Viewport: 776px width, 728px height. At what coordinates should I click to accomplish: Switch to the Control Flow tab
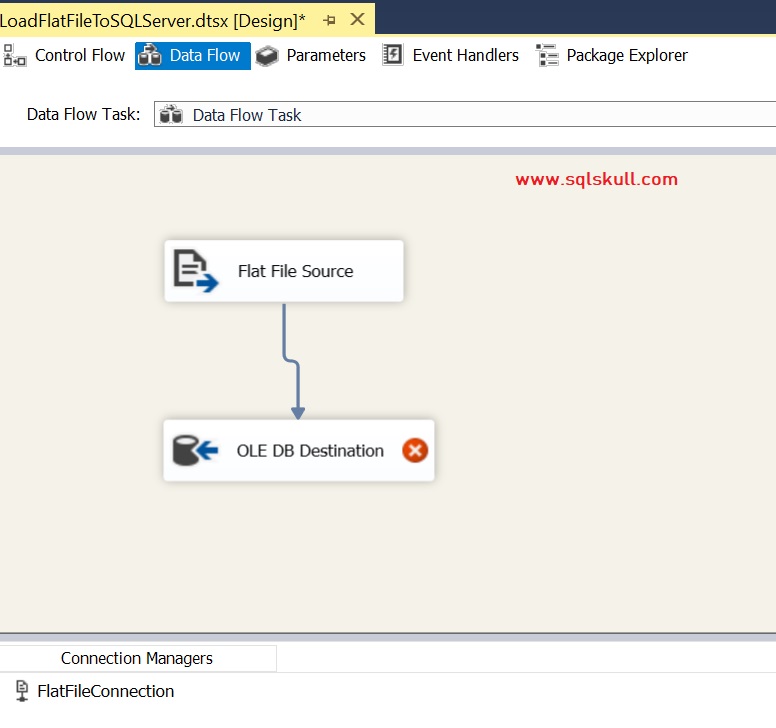[64, 55]
